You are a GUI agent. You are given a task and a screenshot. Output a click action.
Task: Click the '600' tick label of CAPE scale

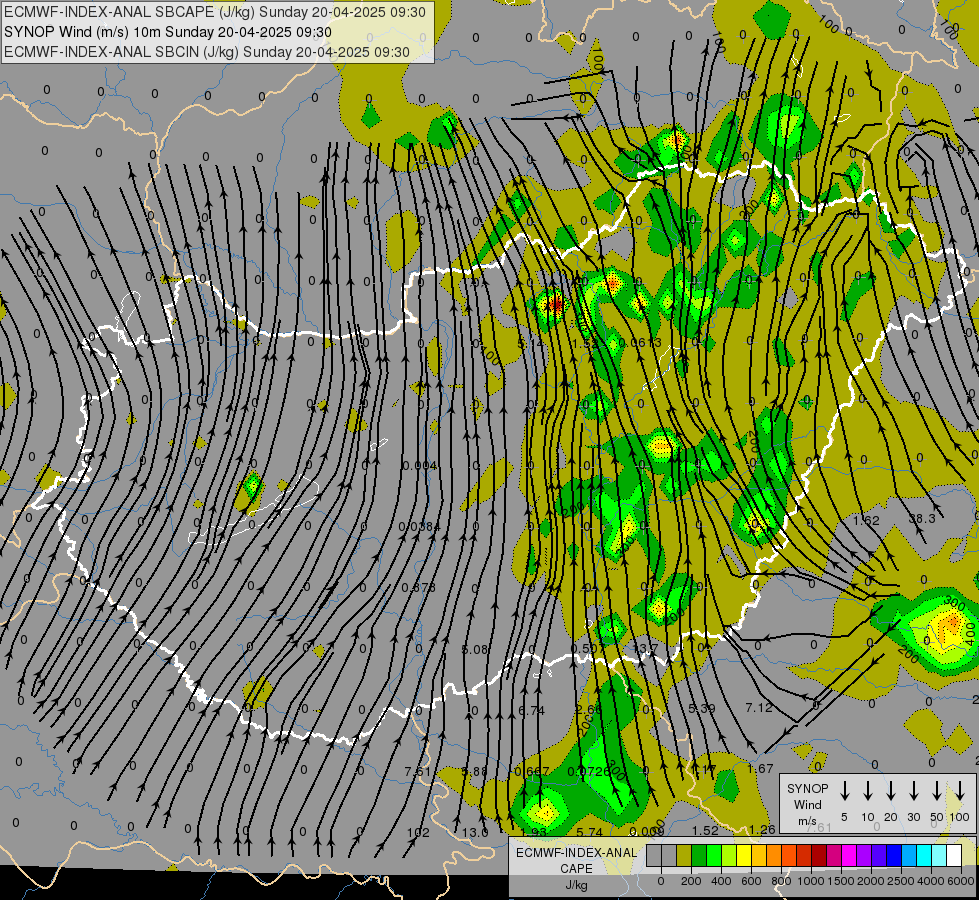point(751,881)
